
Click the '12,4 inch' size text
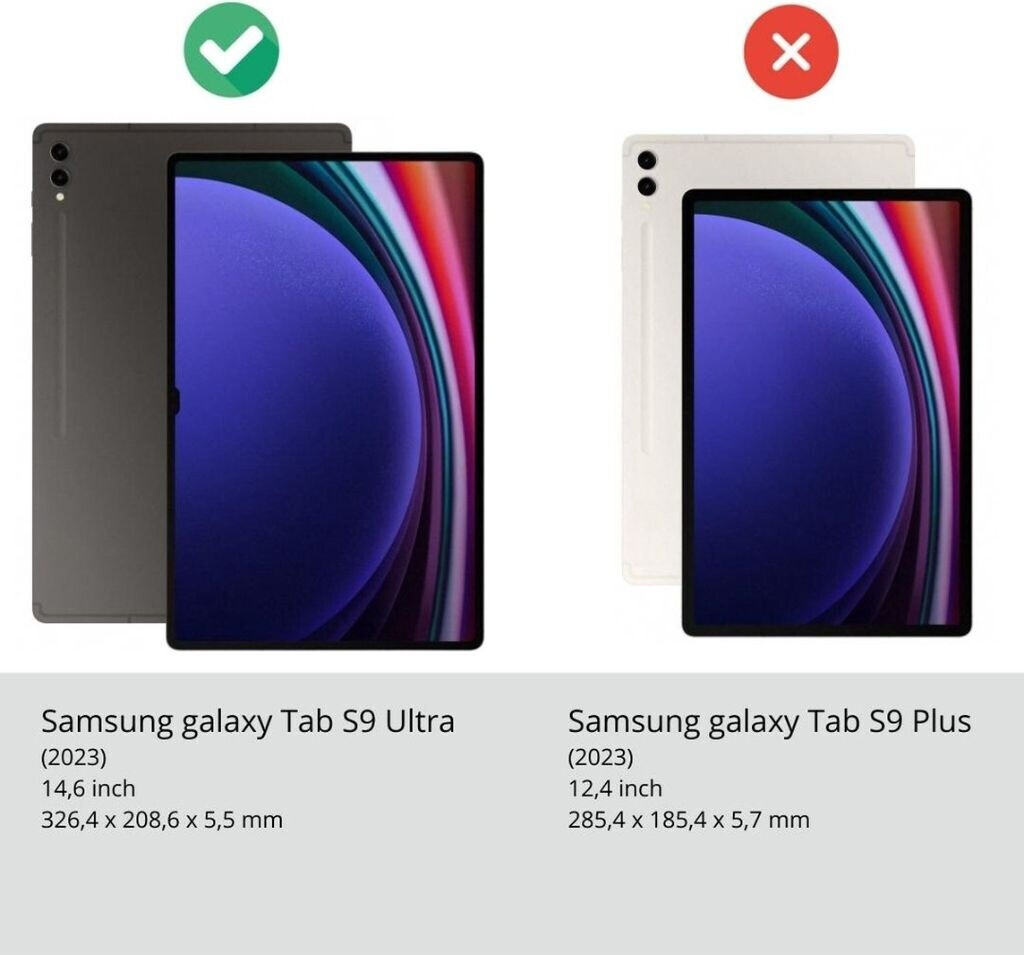(615, 788)
